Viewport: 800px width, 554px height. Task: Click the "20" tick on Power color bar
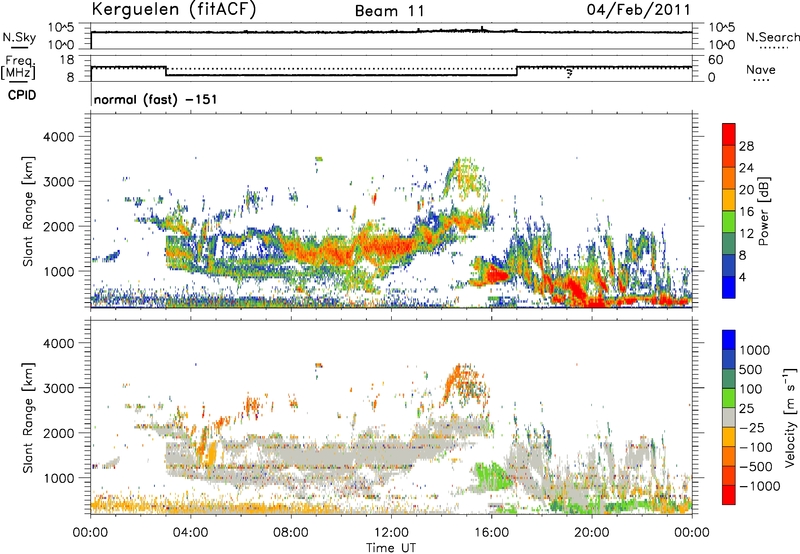pos(746,190)
